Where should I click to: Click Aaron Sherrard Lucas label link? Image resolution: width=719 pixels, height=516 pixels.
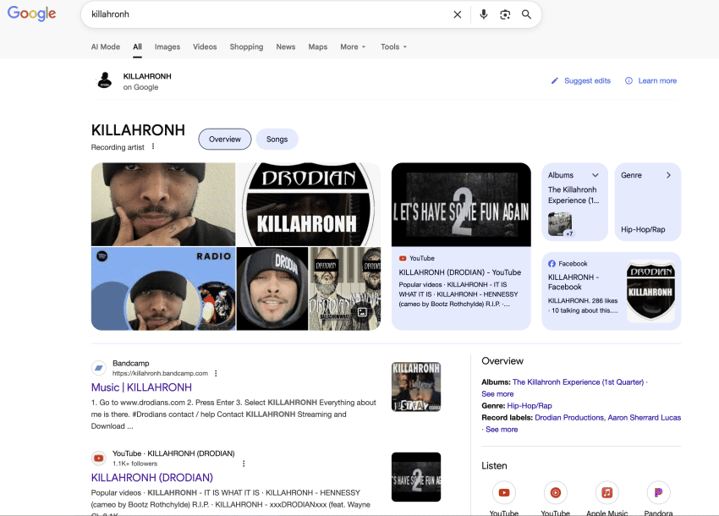tap(644, 417)
